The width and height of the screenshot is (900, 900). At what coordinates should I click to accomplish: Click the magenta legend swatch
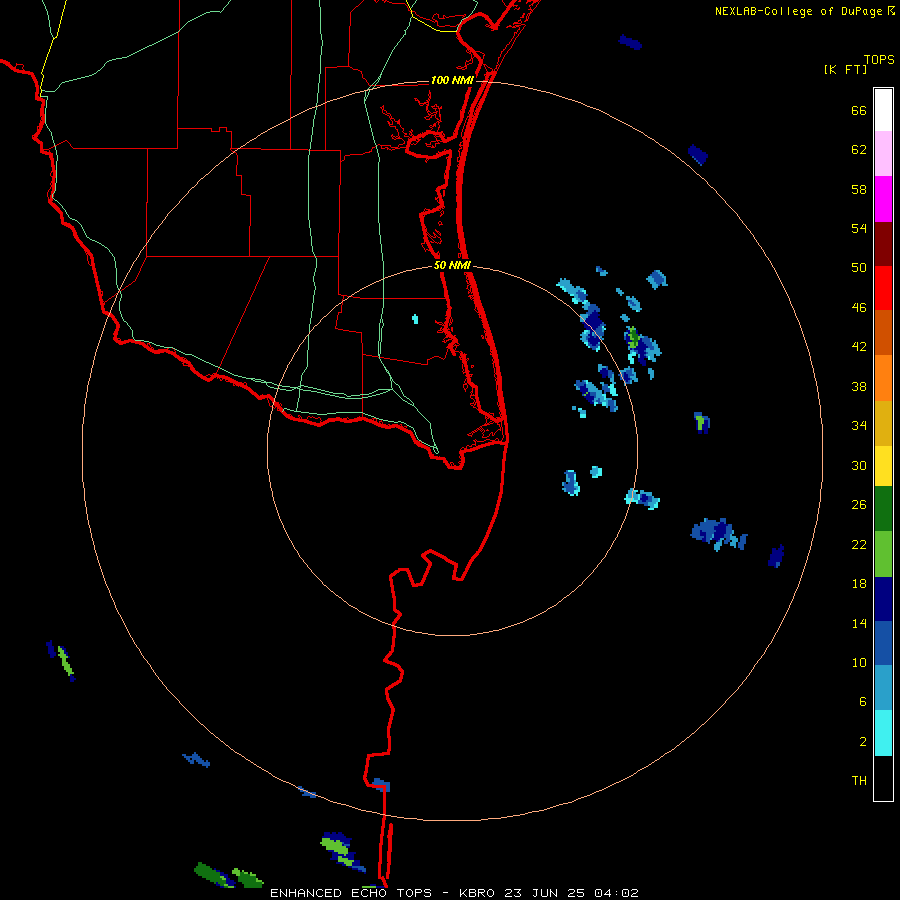(x=883, y=199)
